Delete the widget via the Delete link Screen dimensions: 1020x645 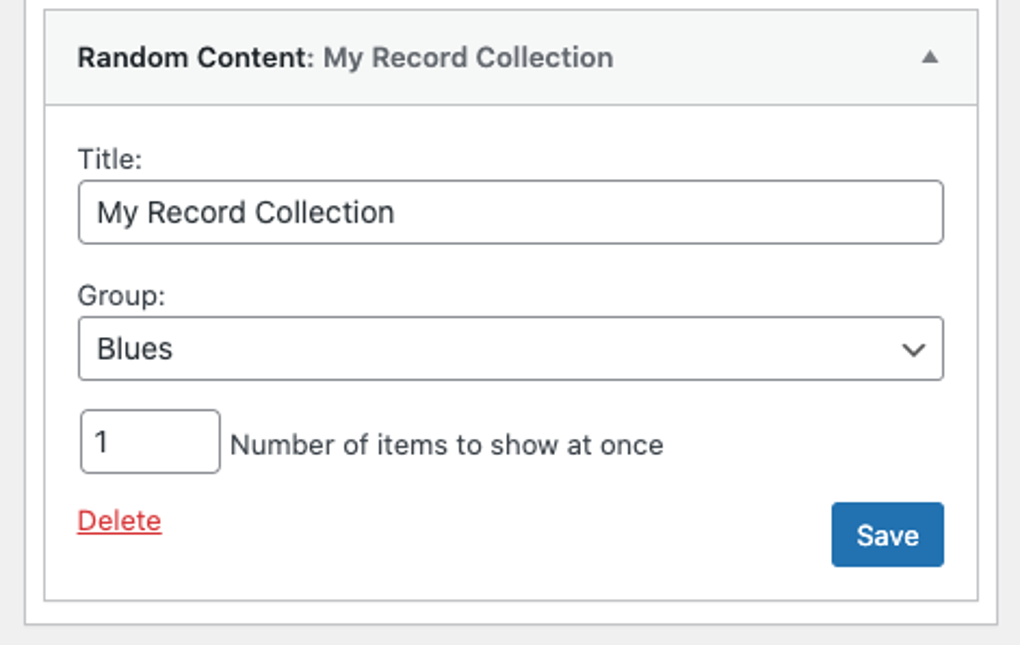pyautogui.click(x=119, y=521)
